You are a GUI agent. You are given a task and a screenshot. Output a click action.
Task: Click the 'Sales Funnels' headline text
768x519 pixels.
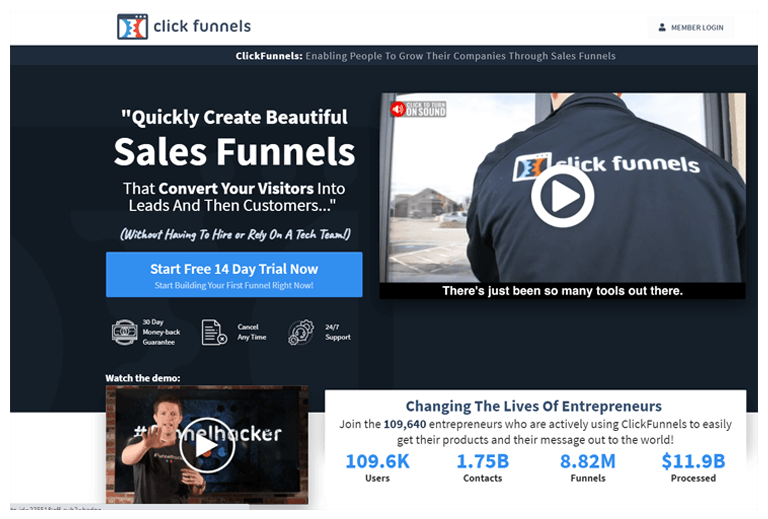click(234, 151)
